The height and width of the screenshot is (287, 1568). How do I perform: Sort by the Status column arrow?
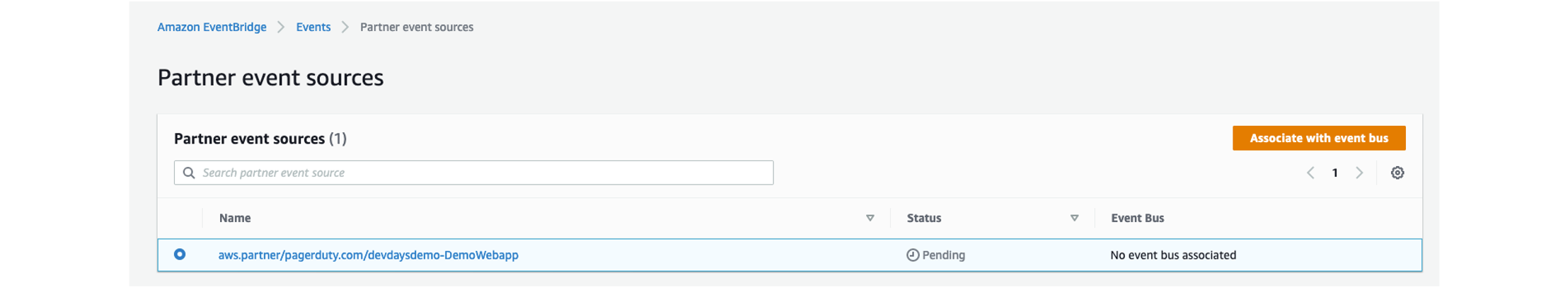click(1074, 218)
